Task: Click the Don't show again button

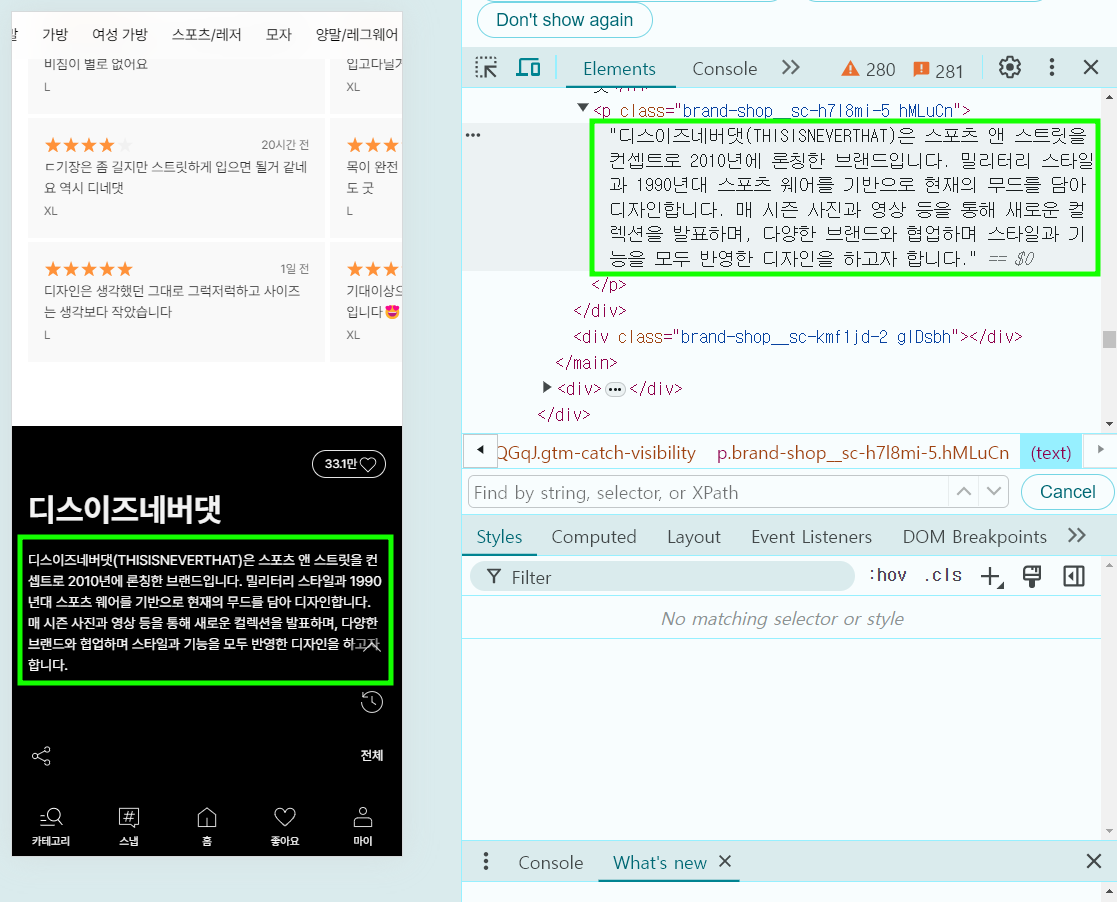Action: click(x=564, y=19)
